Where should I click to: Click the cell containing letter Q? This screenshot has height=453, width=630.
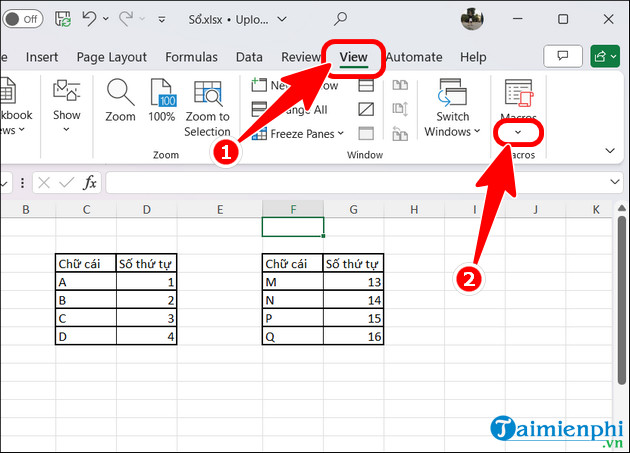[x=293, y=336]
